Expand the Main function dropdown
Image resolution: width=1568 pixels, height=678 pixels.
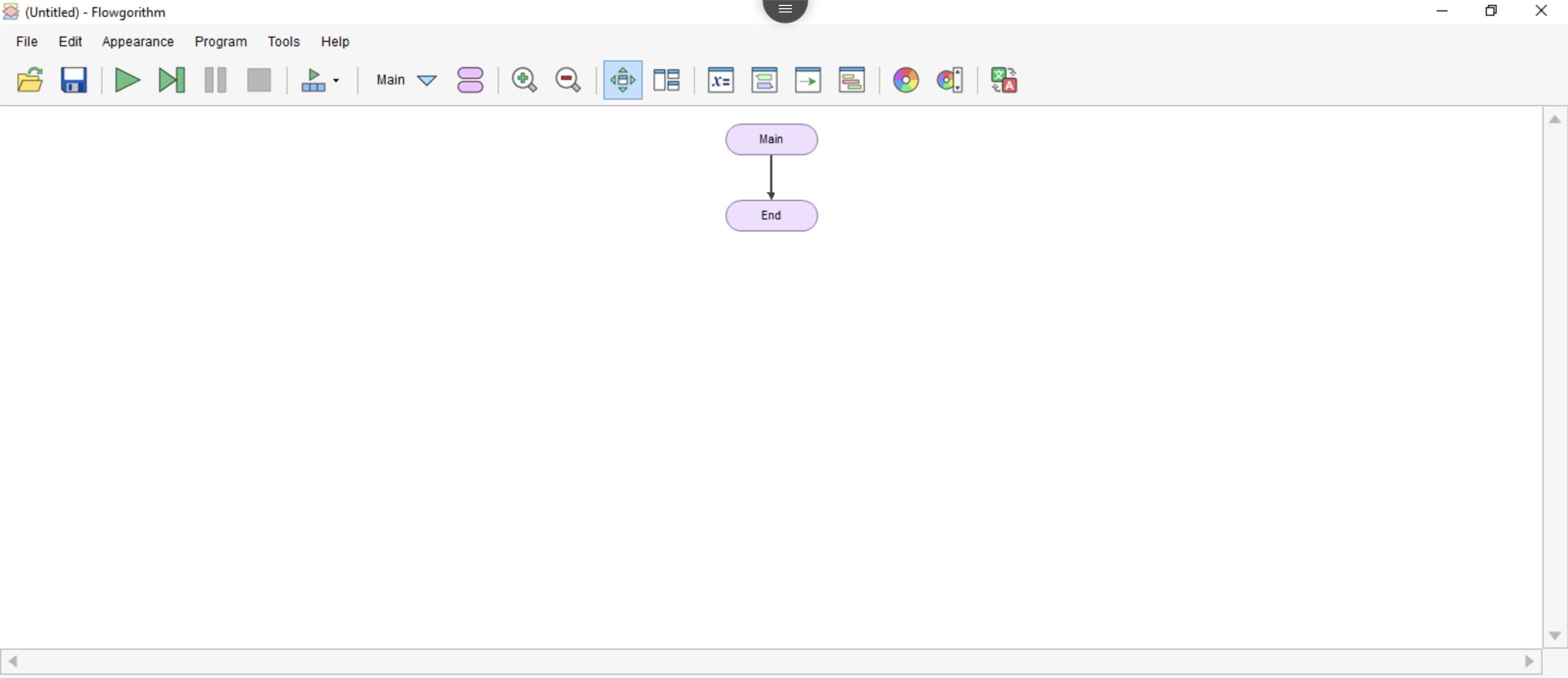pos(426,81)
